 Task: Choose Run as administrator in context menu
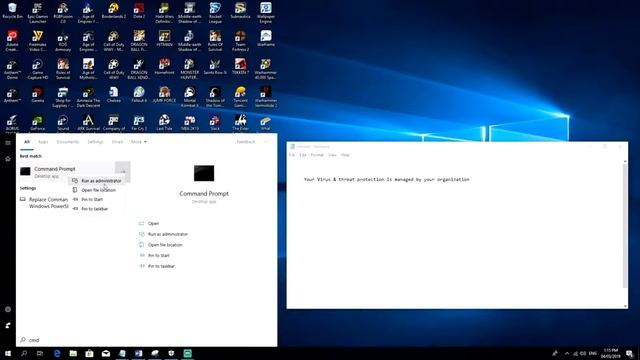[97, 180]
